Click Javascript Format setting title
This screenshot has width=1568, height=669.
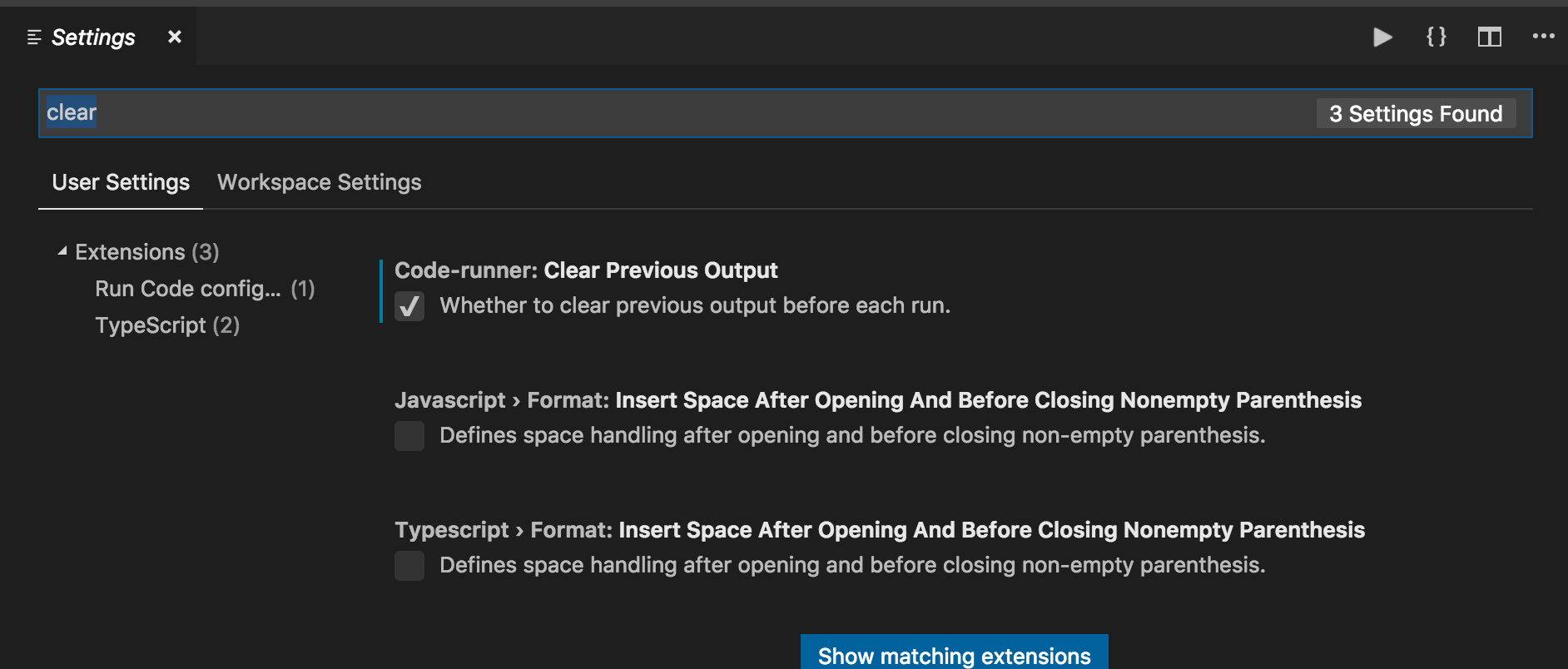pyautogui.click(x=877, y=400)
